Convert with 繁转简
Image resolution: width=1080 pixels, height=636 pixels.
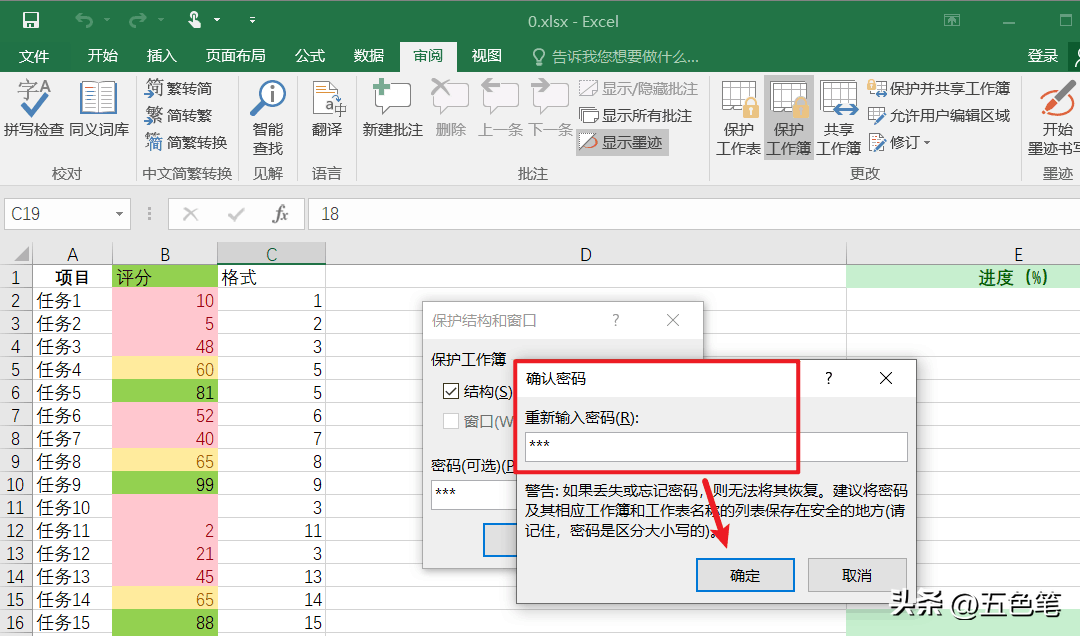point(179,88)
